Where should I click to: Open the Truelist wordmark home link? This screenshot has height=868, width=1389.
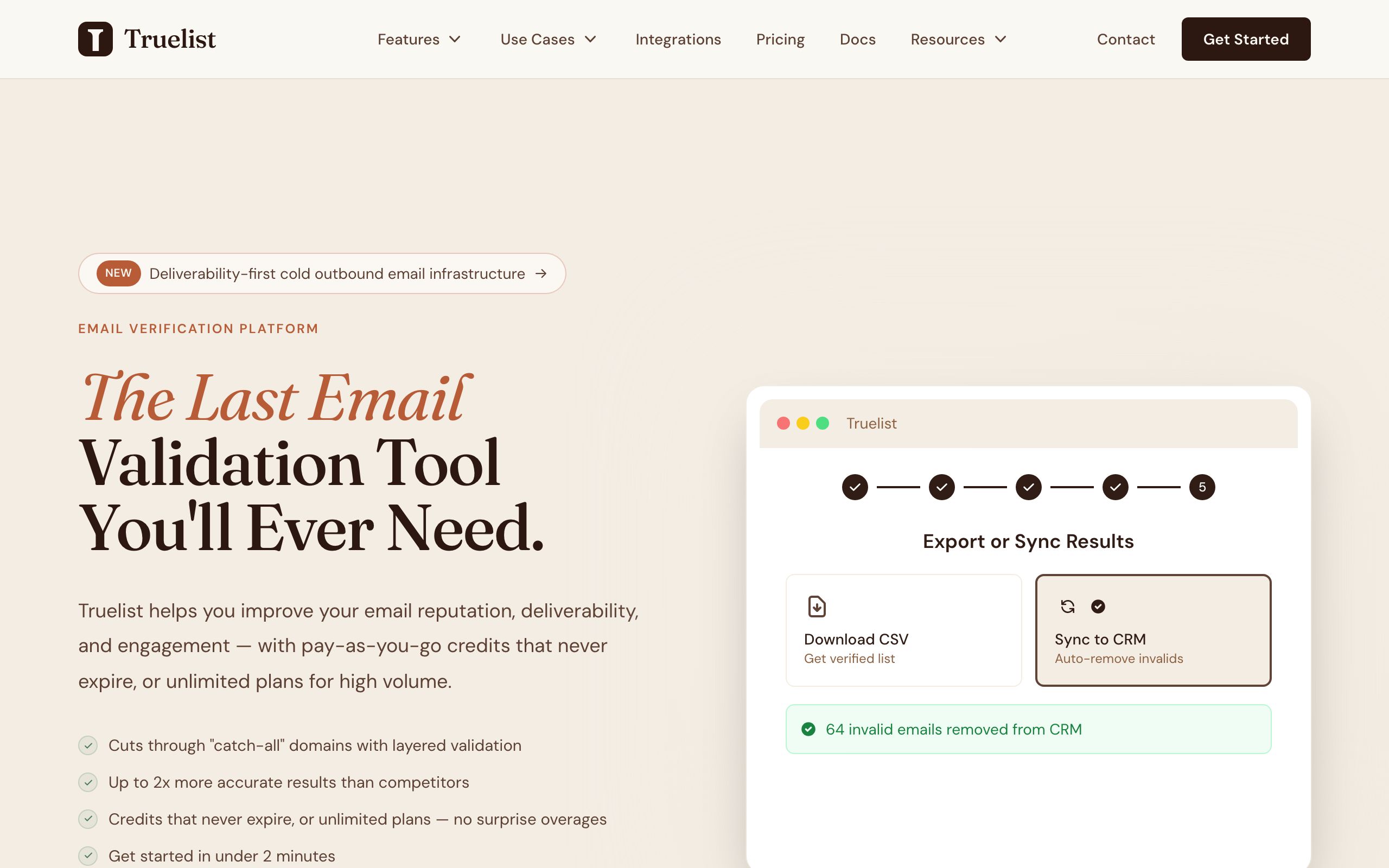pyautogui.click(x=170, y=39)
